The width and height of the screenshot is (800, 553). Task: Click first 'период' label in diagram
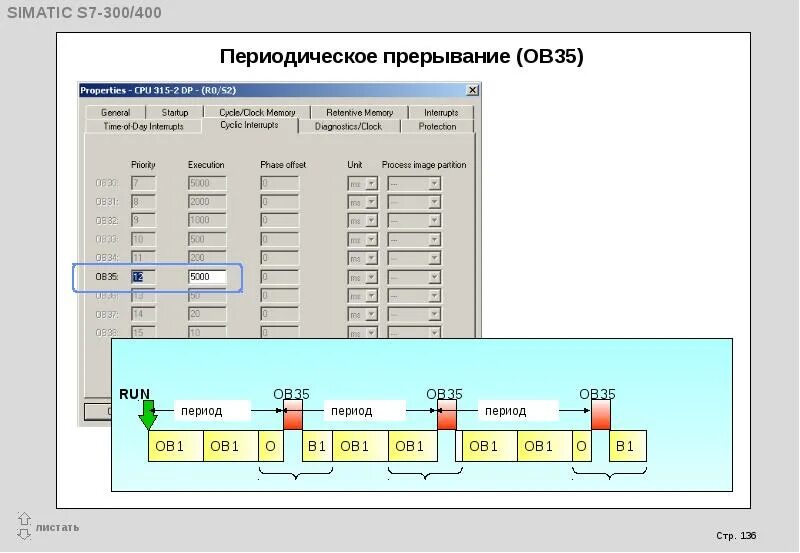[202, 411]
